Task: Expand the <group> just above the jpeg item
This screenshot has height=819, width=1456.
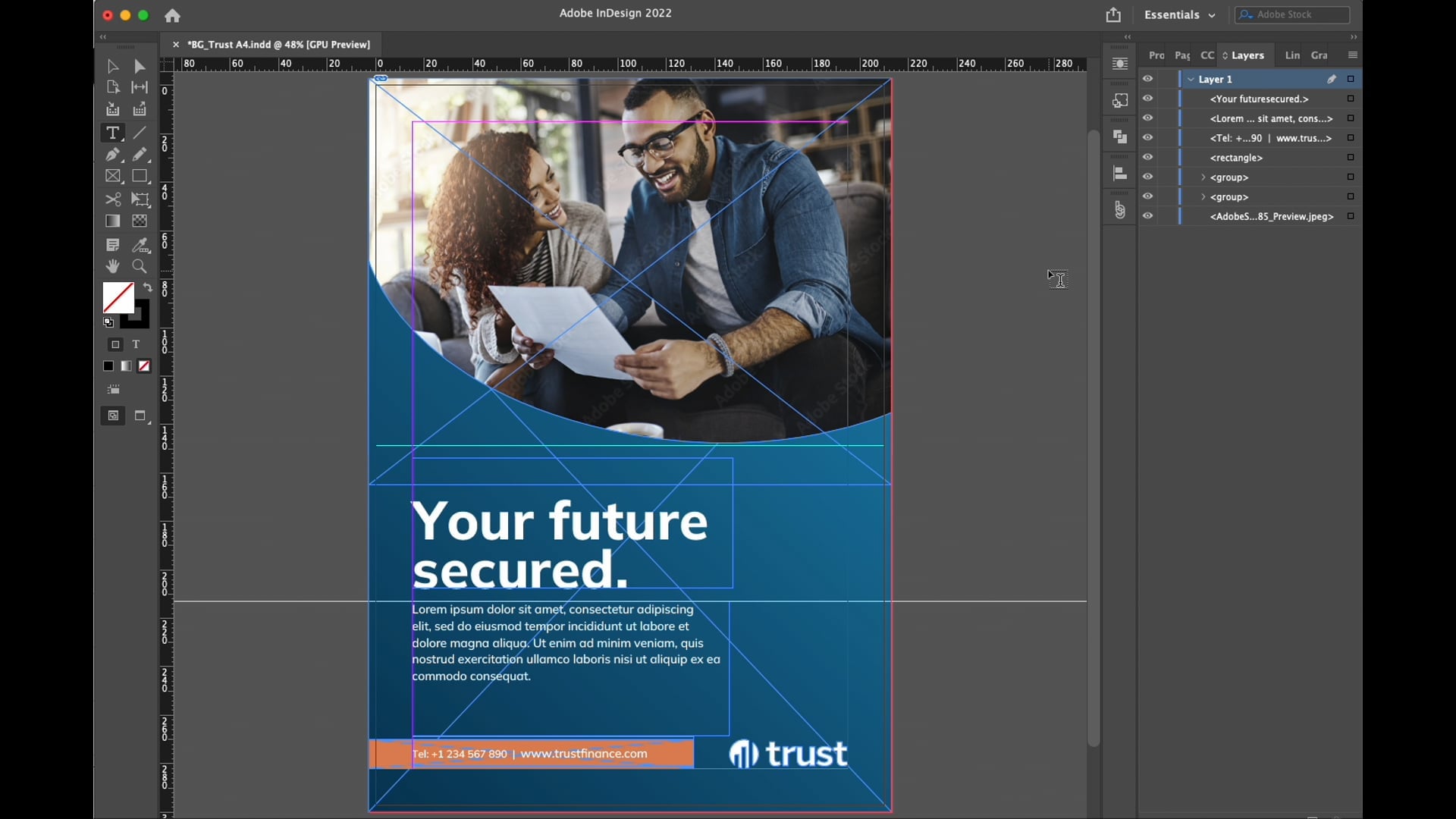Action: (x=1203, y=197)
